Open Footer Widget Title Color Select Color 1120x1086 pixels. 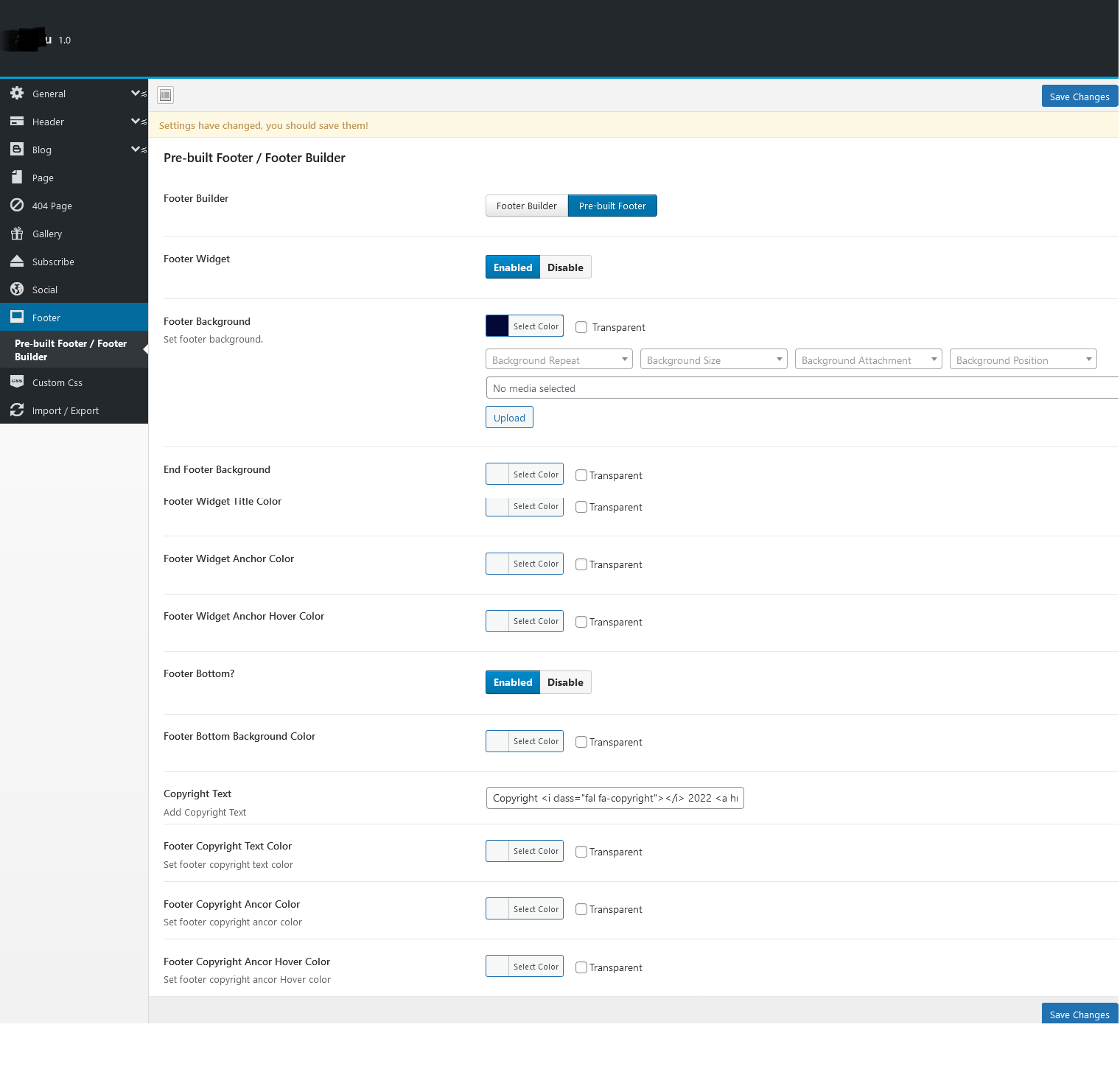[x=525, y=506]
